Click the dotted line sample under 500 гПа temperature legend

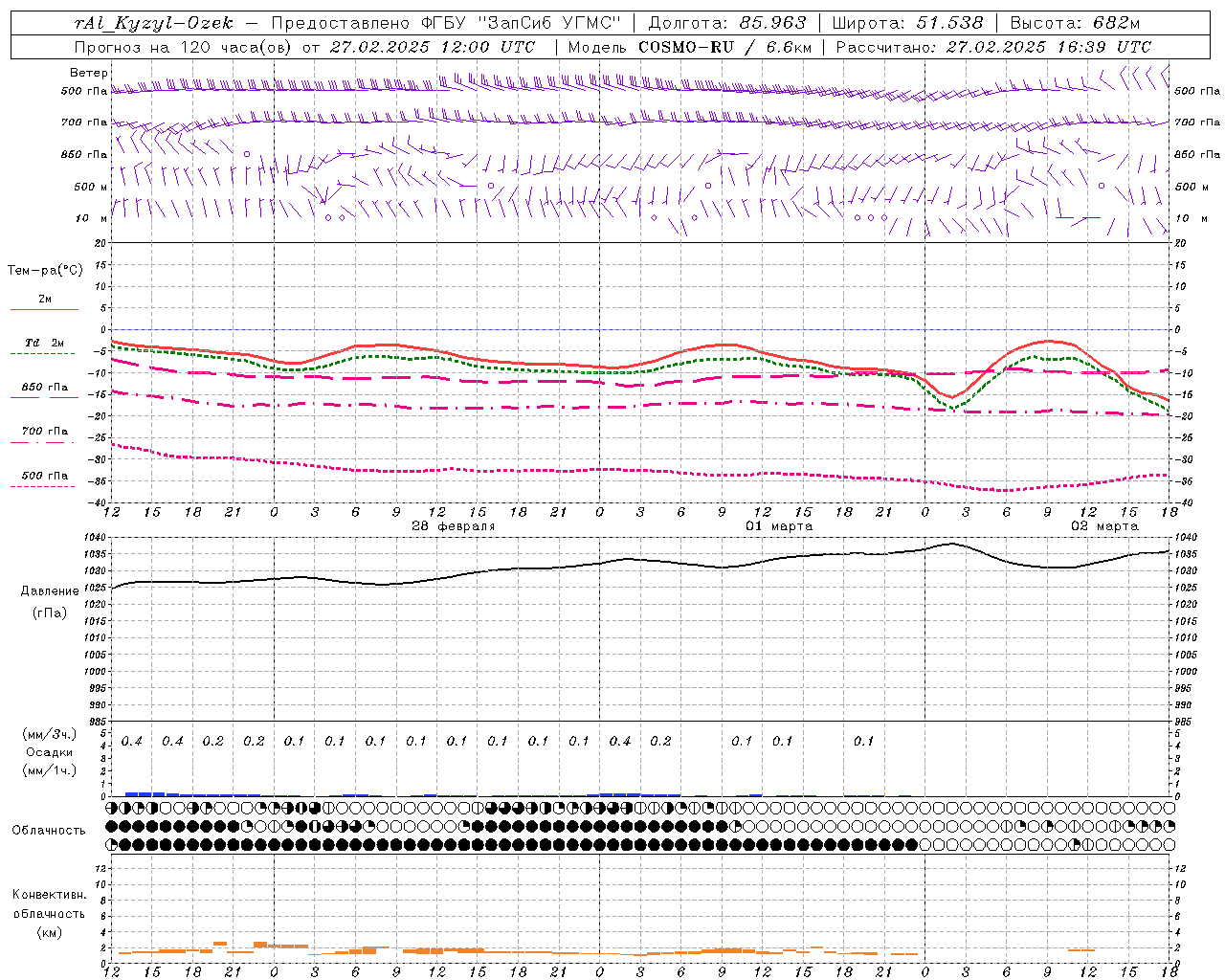43,486
